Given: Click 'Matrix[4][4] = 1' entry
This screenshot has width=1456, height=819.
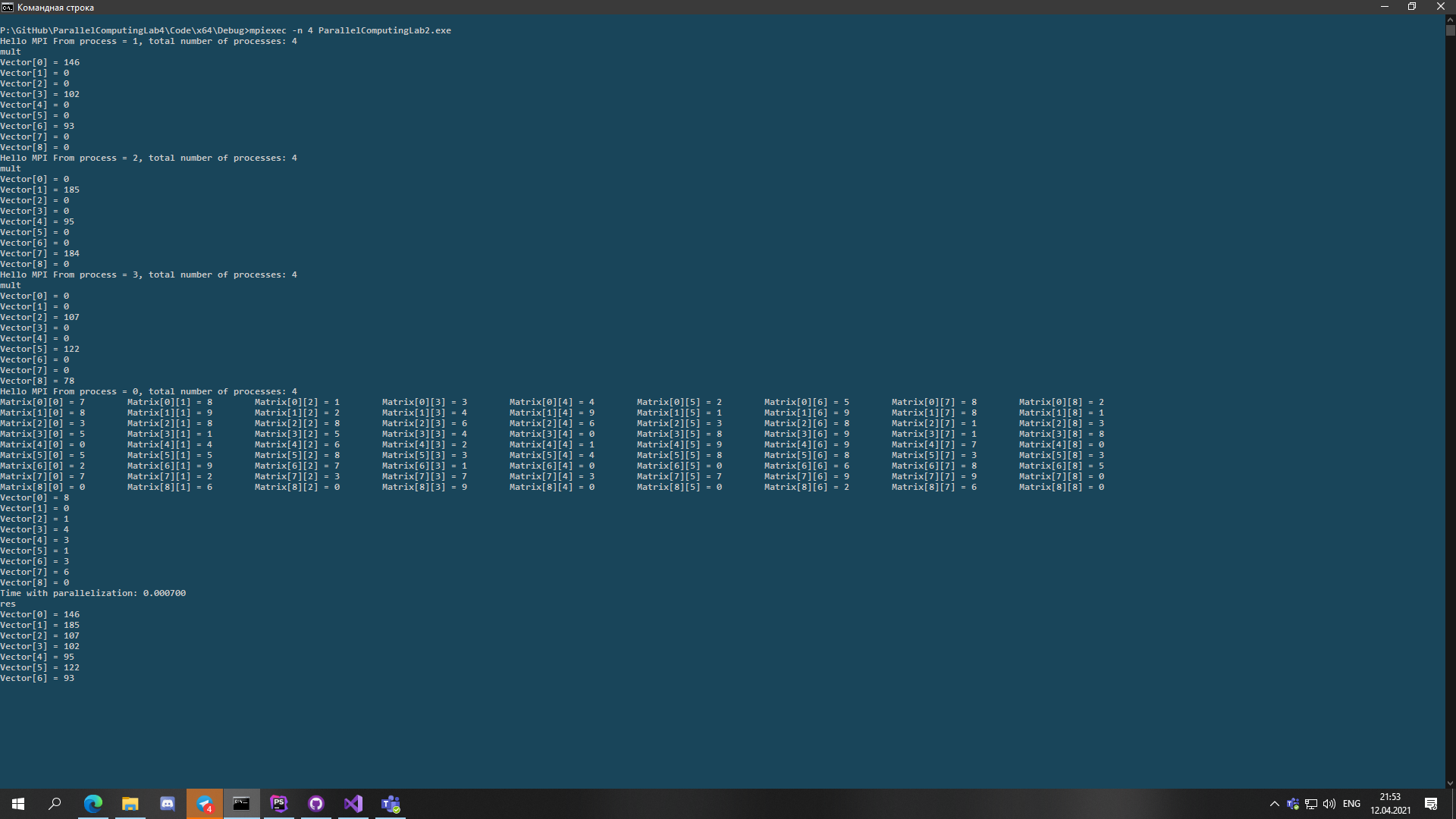Looking at the screenshot, I should pos(552,444).
